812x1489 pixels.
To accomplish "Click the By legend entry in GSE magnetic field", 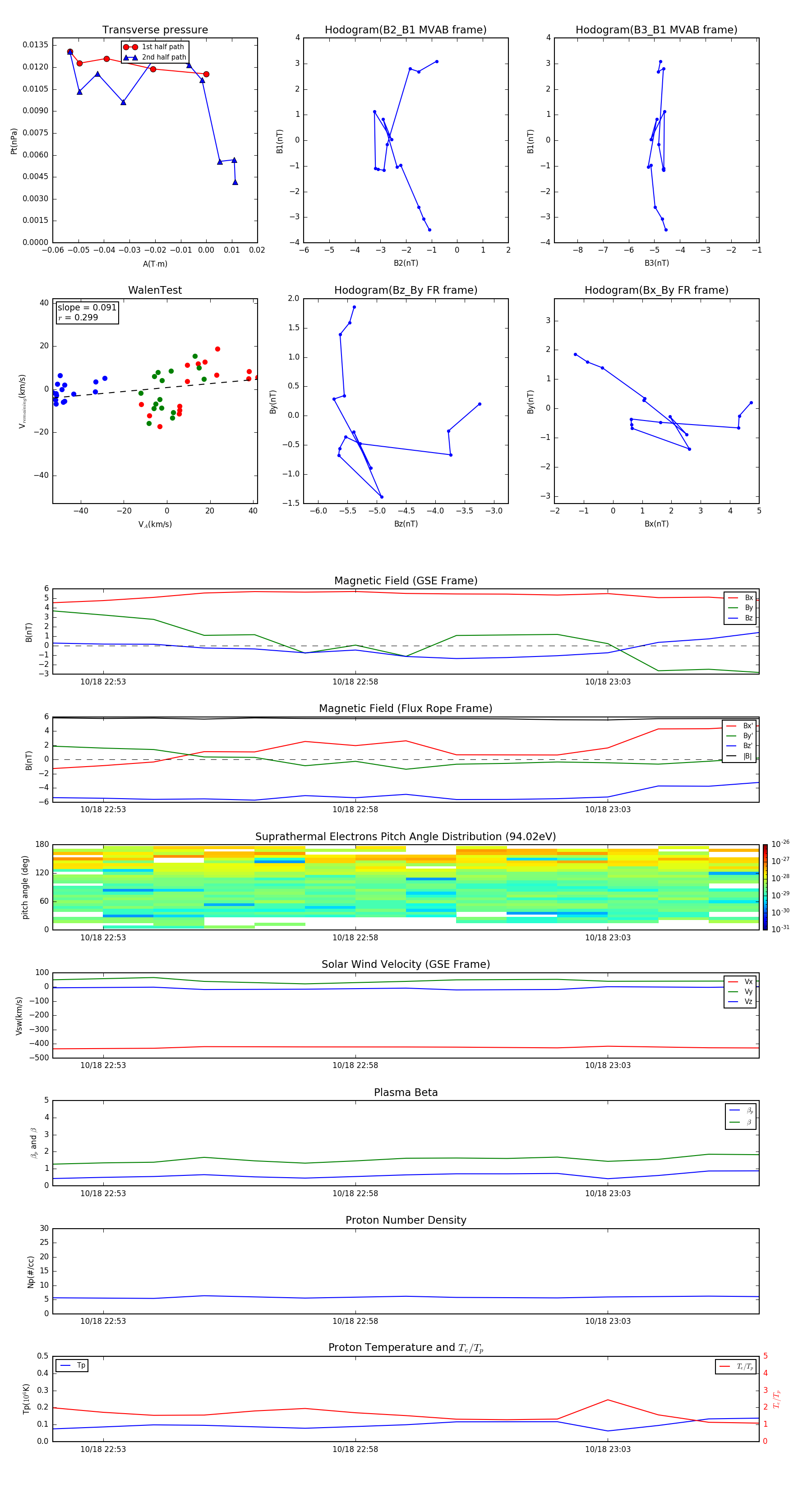I will coord(740,607).
